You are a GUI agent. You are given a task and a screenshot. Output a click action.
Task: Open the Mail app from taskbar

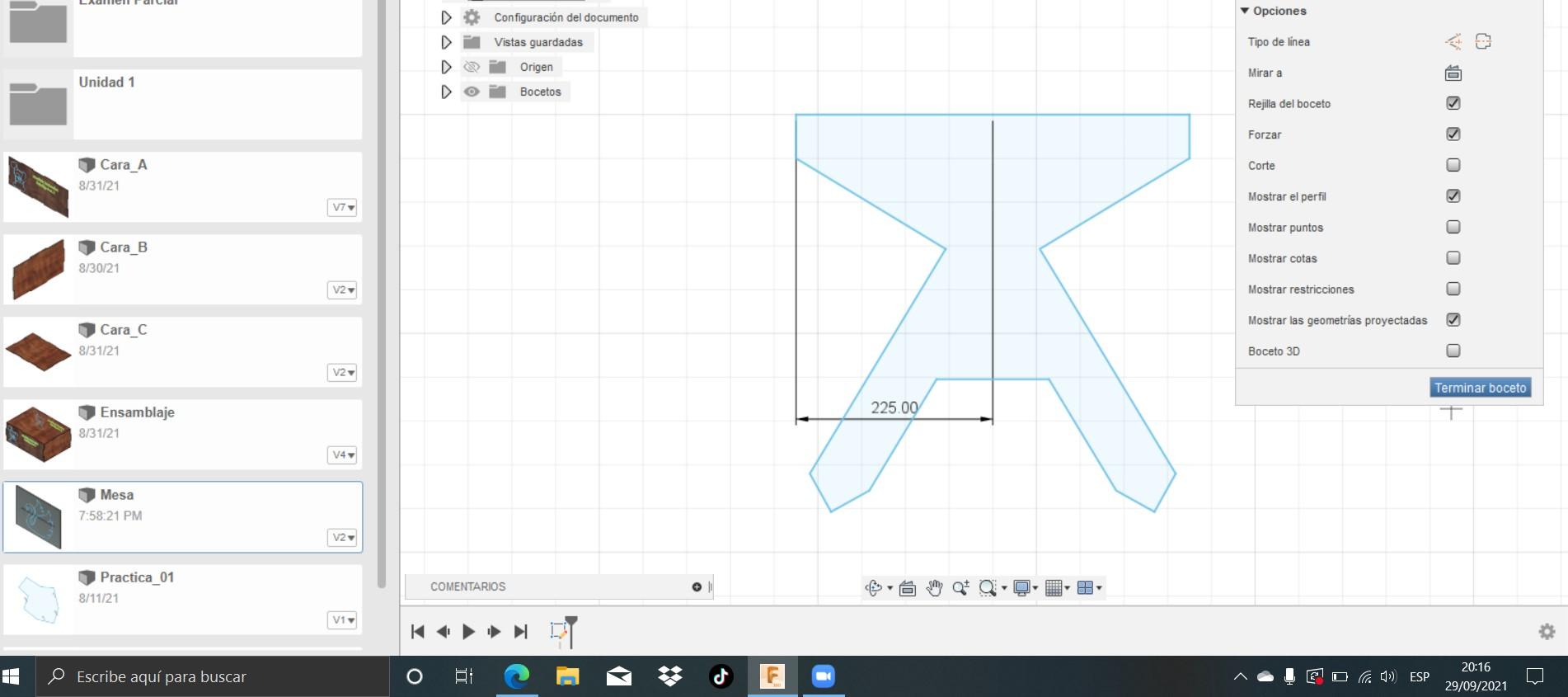click(619, 676)
